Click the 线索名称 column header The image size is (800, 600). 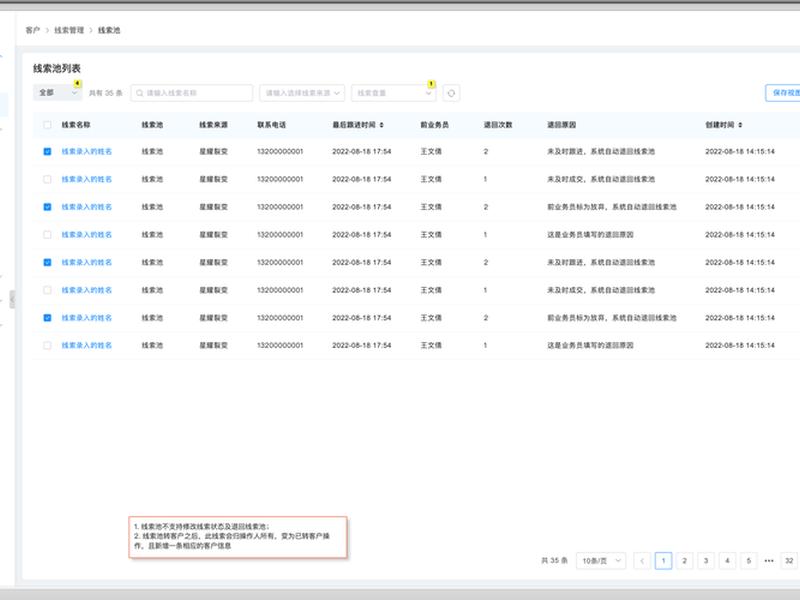click(76, 125)
